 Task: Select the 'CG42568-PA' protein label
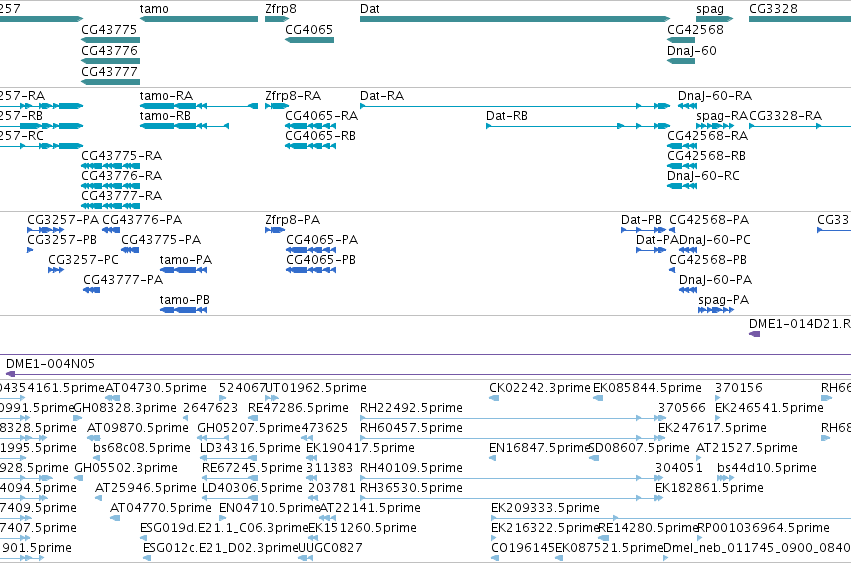(x=709, y=220)
